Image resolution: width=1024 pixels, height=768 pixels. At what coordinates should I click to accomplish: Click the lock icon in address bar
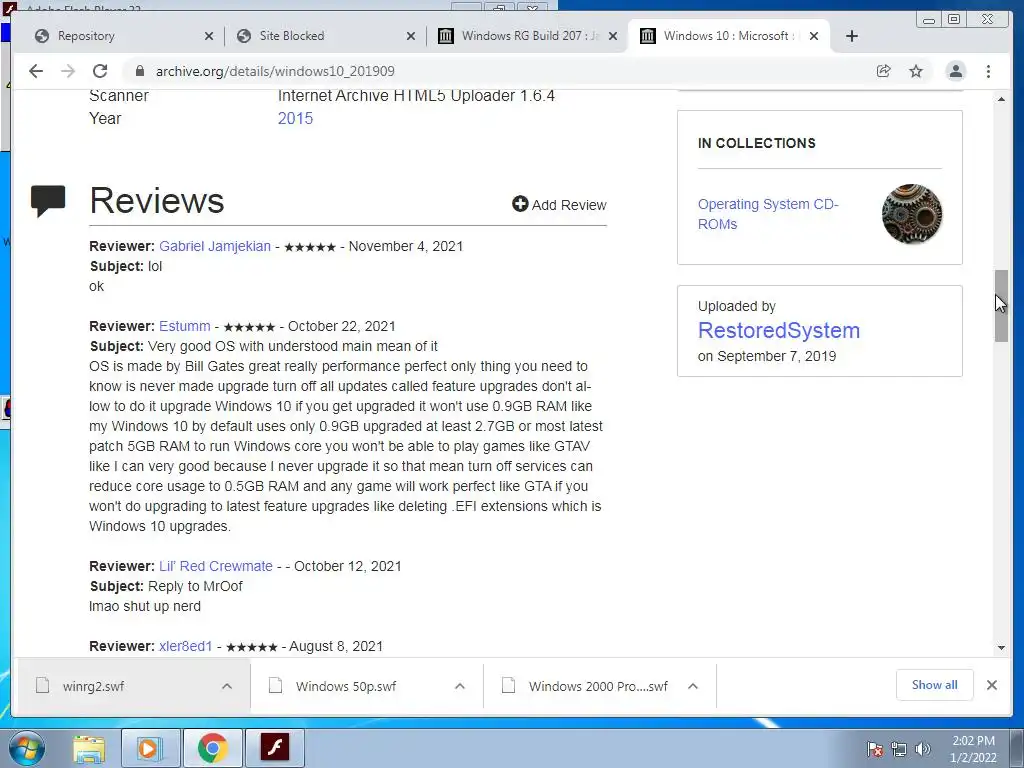click(x=139, y=71)
